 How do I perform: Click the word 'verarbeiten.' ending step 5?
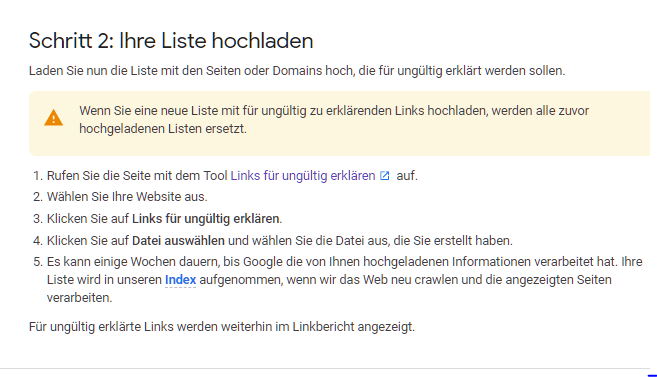pyautogui.click(x=80, y=297)
